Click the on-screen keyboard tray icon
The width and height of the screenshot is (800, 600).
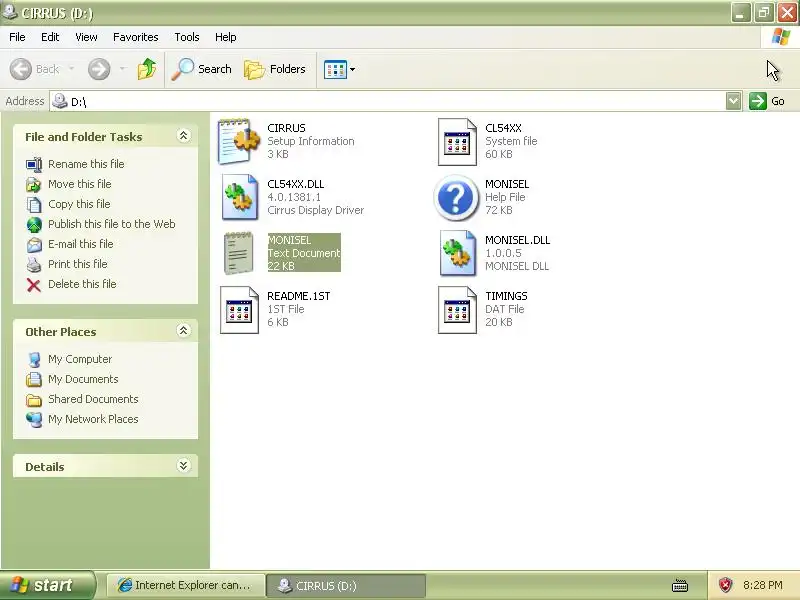point(680,586)
